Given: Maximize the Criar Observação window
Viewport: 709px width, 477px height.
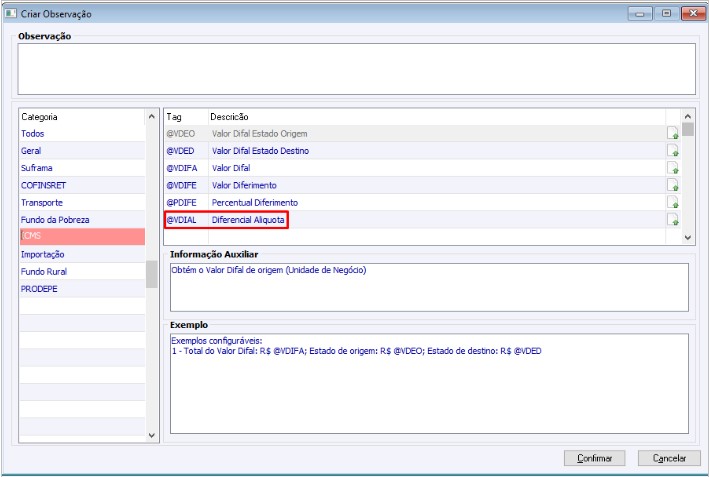Looking at the screenshot, I should 666,14.
